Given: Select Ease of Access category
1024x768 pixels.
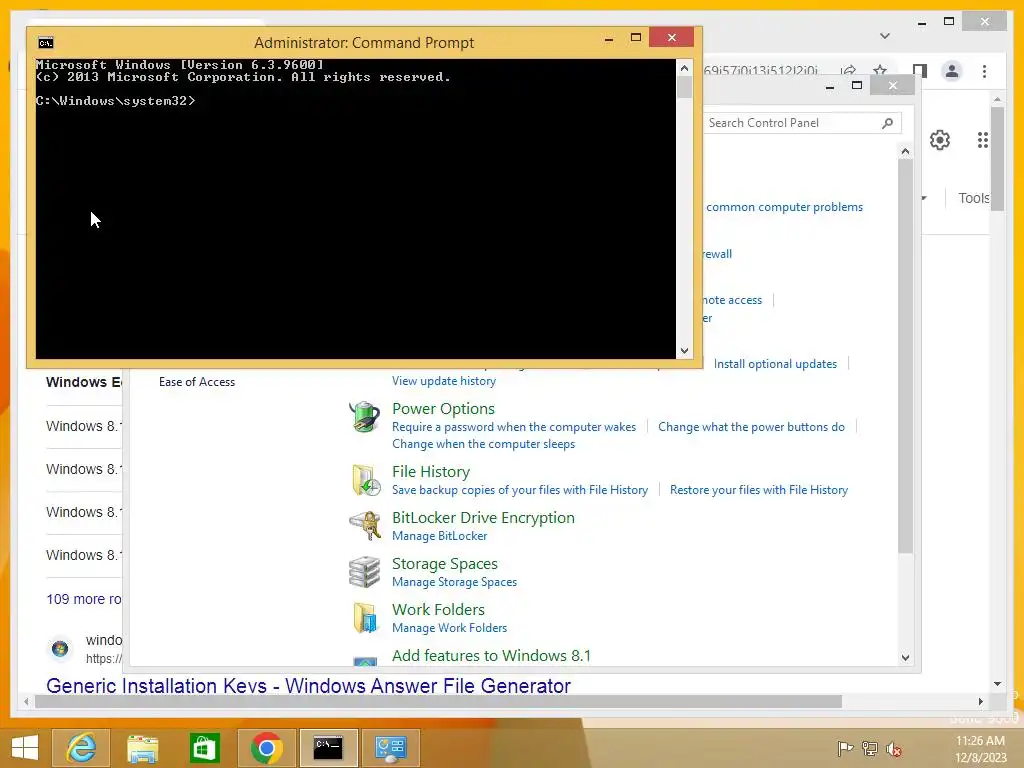Looking at the screenshot, I should 197,382.
